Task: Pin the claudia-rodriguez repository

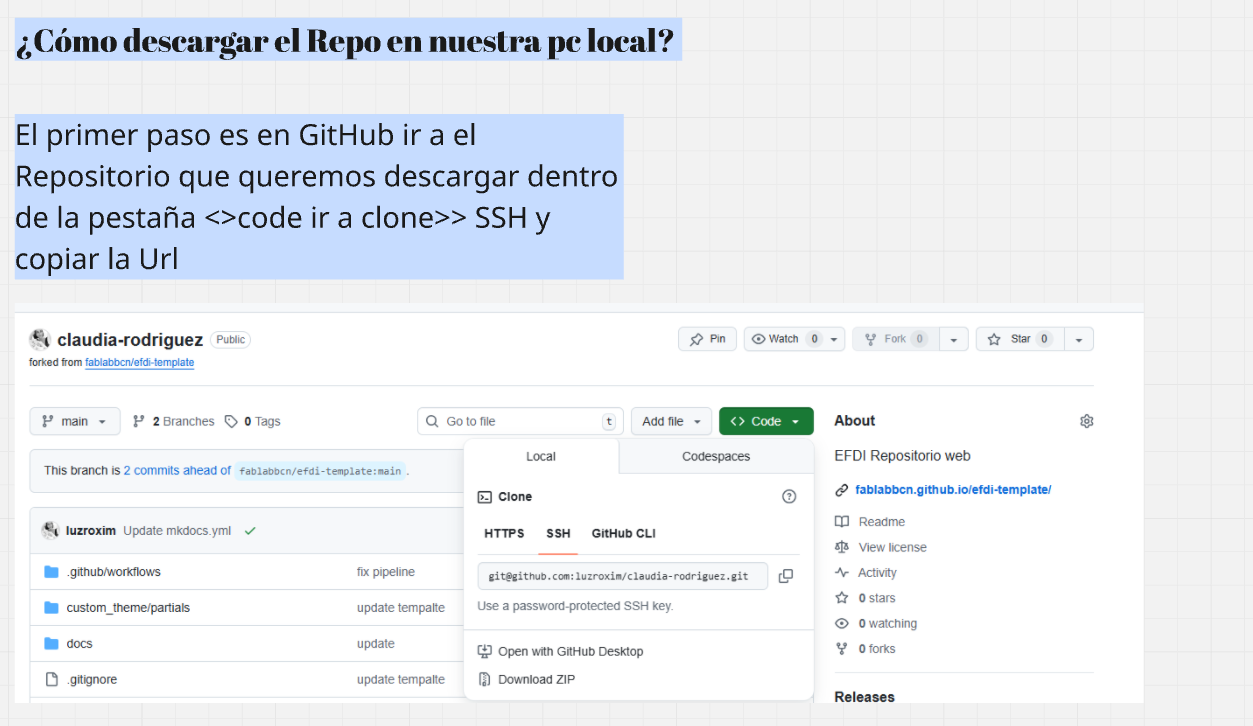Action: [x=707, y=339]
